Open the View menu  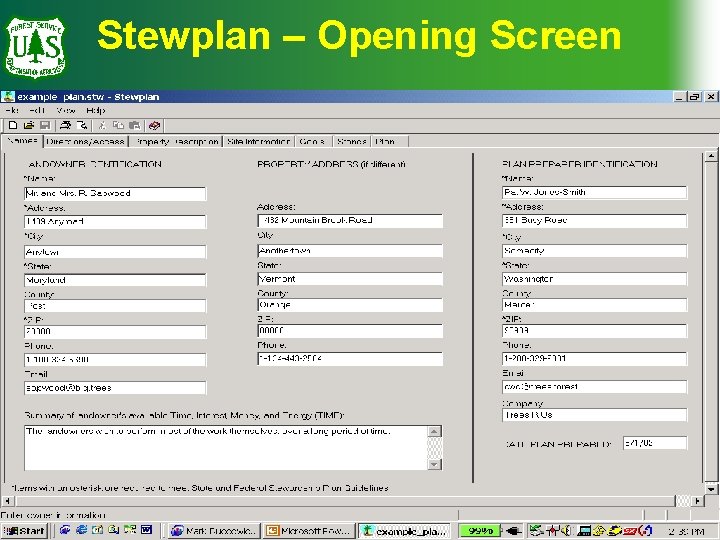click(66, 110)
